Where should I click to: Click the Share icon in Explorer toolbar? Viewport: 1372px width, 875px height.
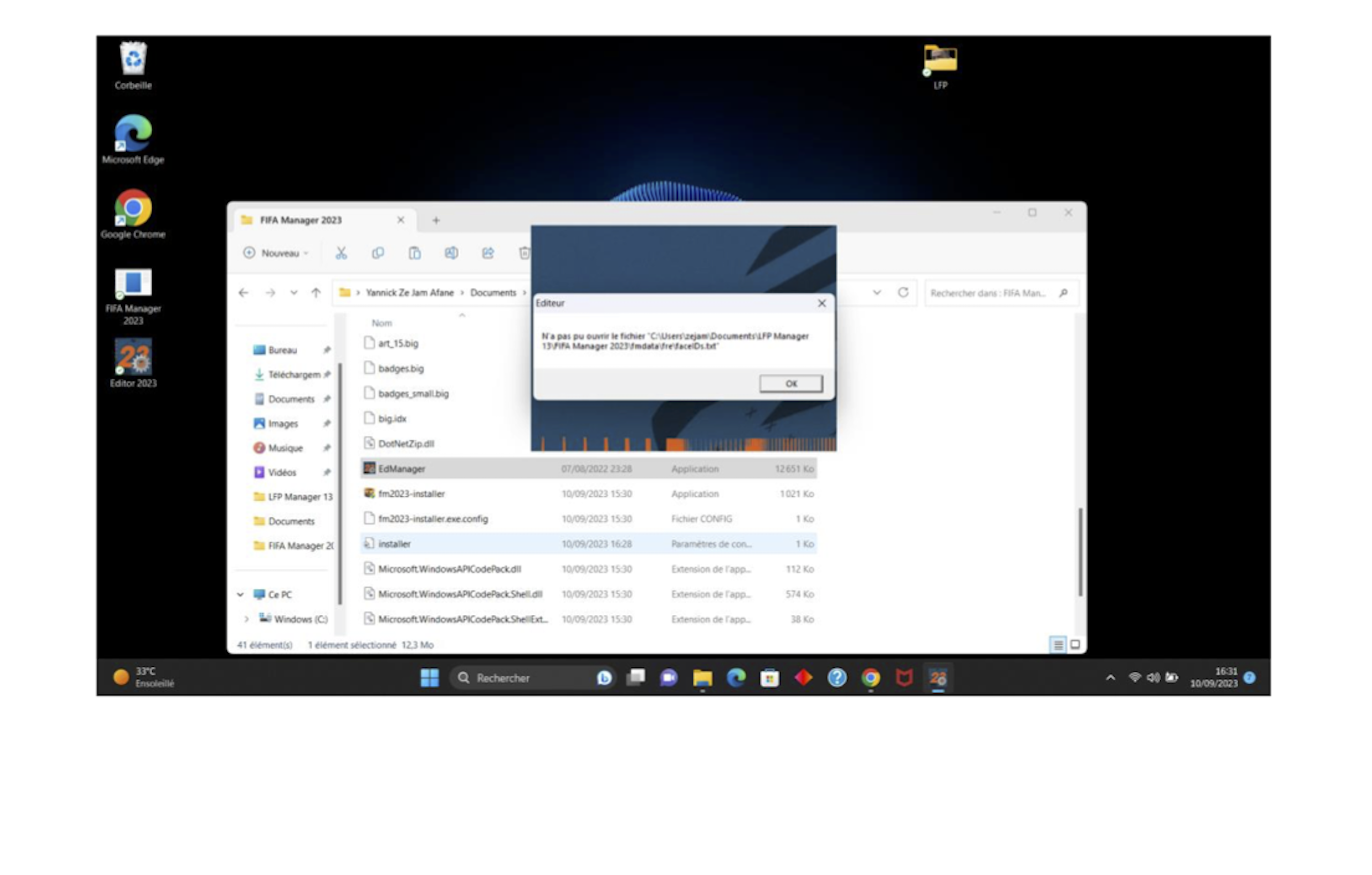point(488,253)
